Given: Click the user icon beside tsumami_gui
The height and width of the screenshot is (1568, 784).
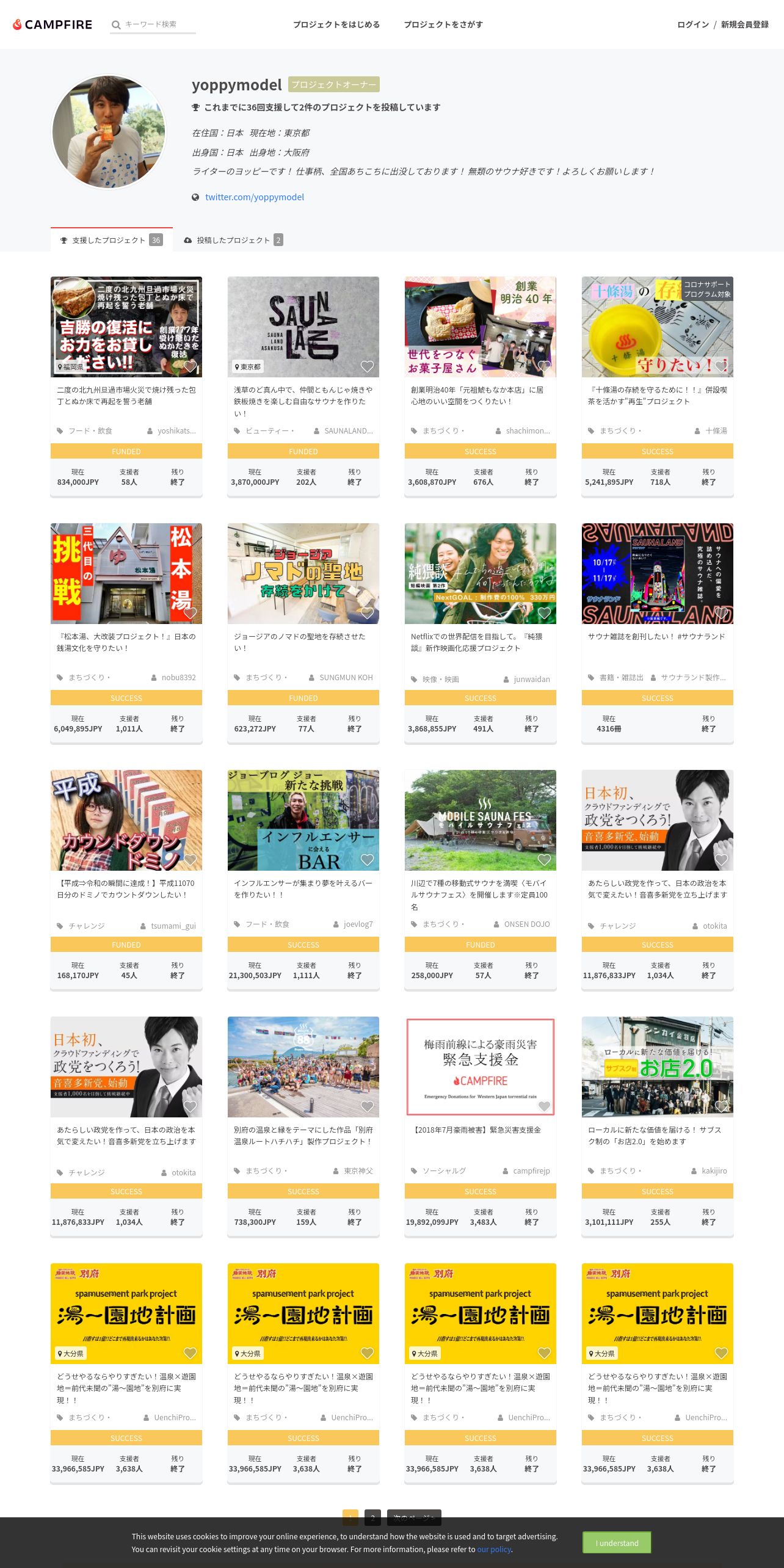Looking at the screenshot, I should (x=143, y=926).
